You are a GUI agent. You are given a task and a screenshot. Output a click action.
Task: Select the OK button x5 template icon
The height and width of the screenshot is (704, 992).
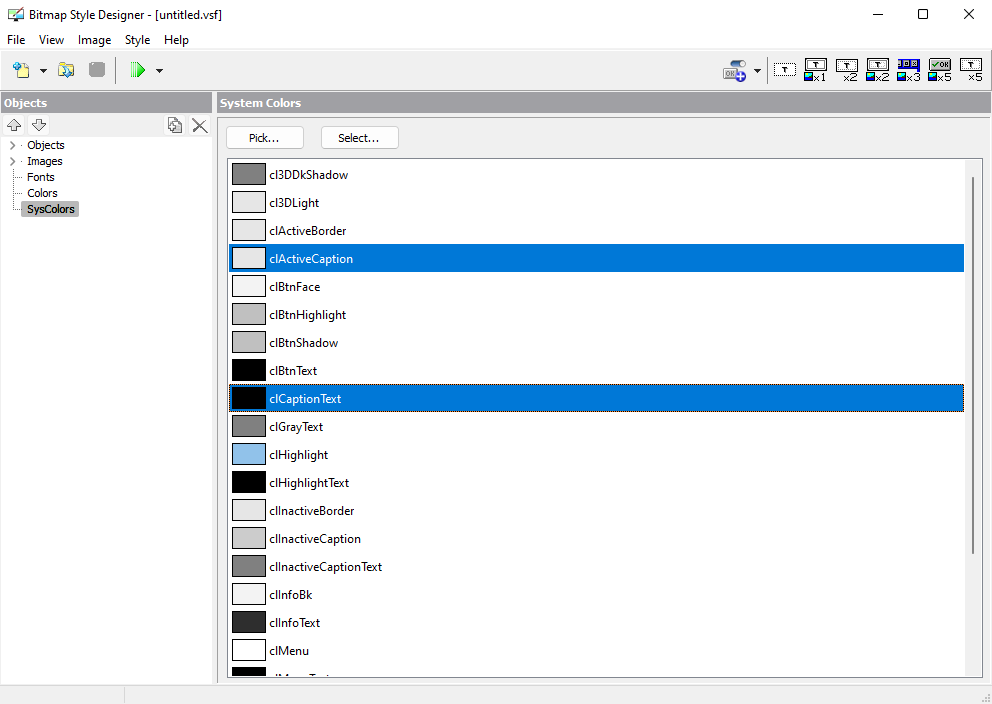tap(939, 70)
